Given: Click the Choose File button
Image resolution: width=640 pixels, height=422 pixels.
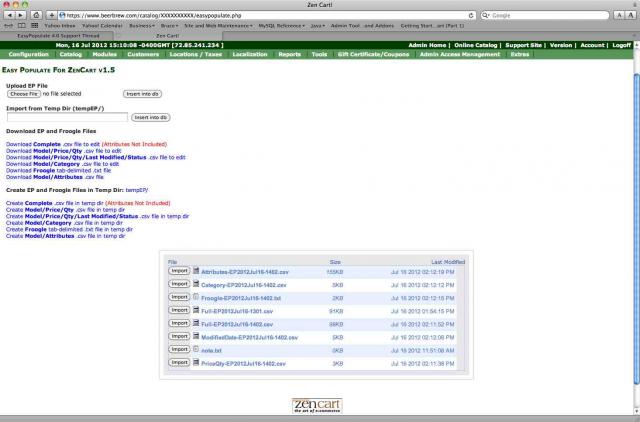Looking at the screenshot, I should coord(24,94).
